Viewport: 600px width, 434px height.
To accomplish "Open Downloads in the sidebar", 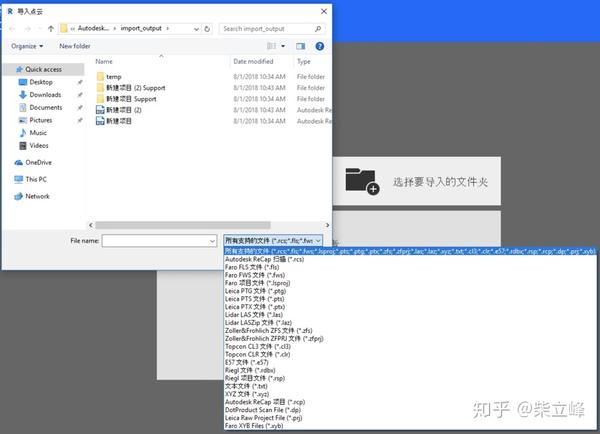I will coord(45,95).
